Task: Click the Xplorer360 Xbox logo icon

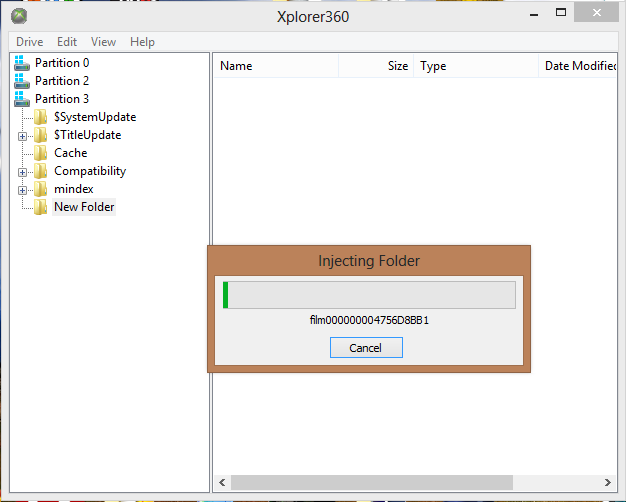Action: click(19, 16)
